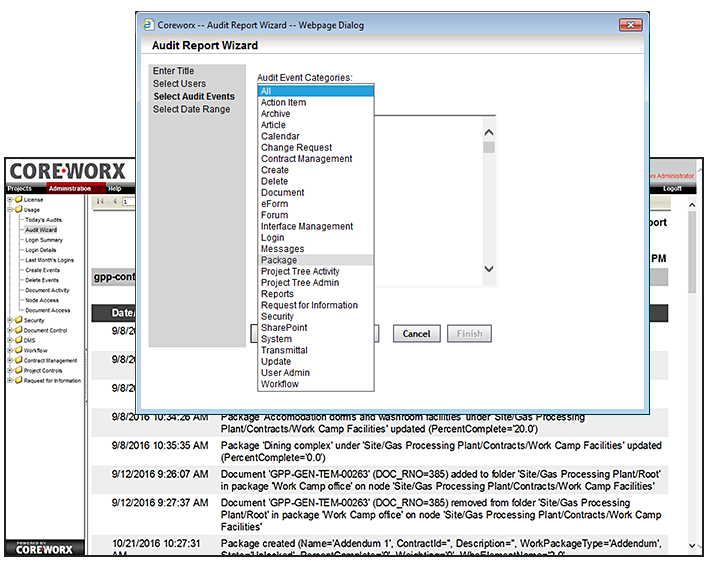This screenshot has width=704, height=569.
Task: Go to the 'Select Users' wizard step
Action: click(179, 84)
